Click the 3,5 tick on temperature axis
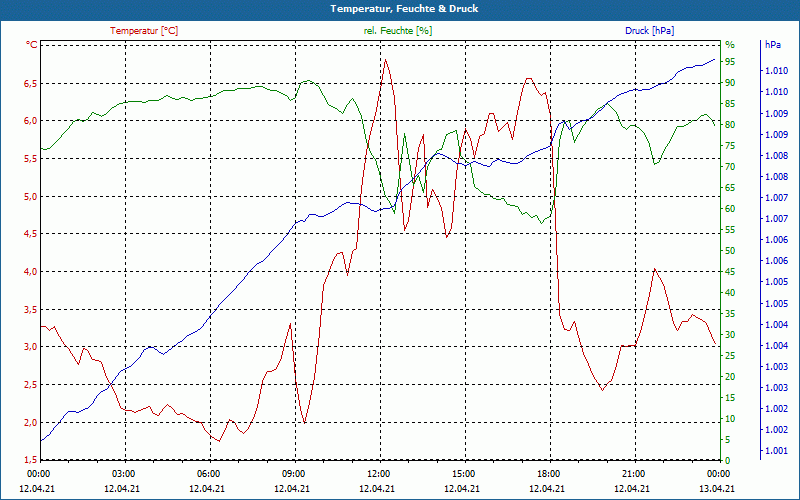The width and height of the screenshot is (800, 500). click(31, 310)
